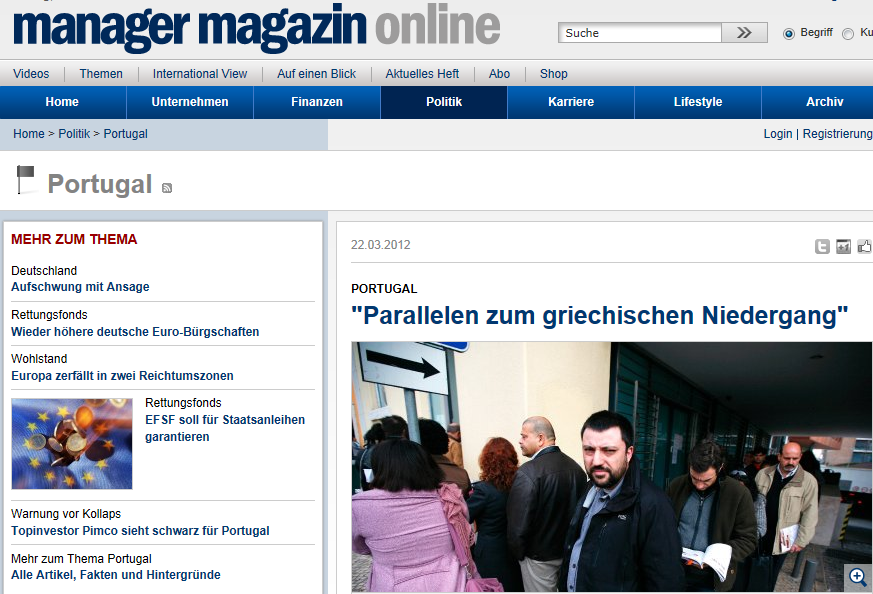Share article via Twitter icon
This screenshot has height=594, width=873.
click(x=822, y=247)
